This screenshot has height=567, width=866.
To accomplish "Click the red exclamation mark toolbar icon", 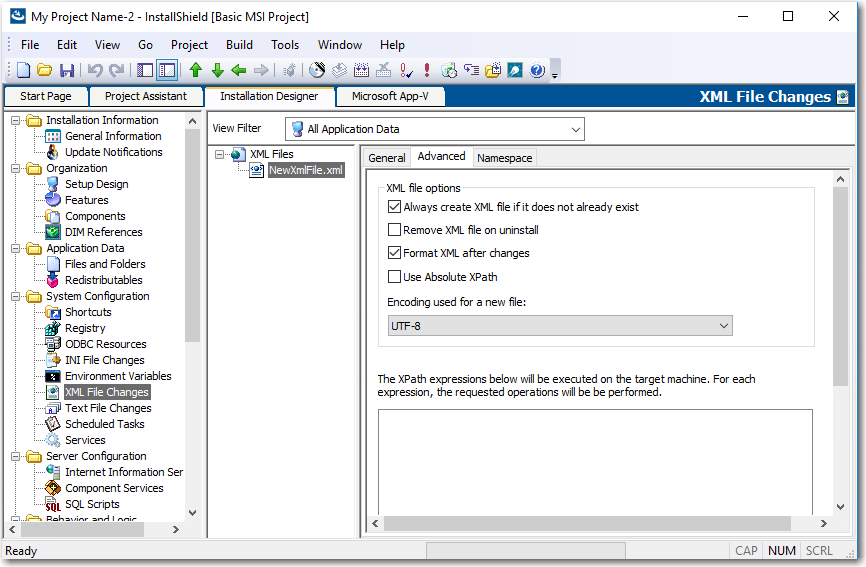I will [427, 70].
